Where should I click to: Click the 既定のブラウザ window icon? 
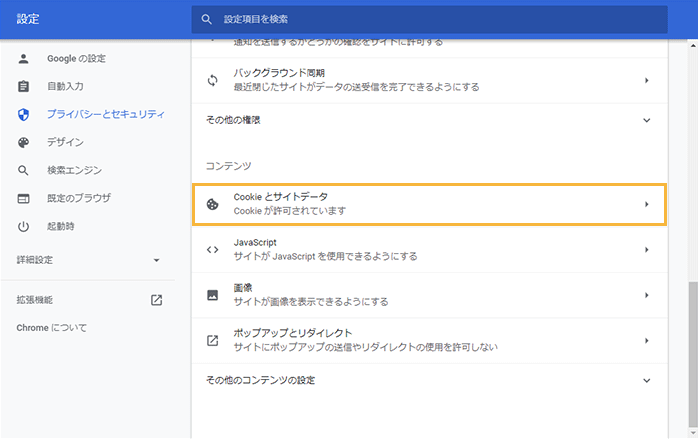(24, 199)
